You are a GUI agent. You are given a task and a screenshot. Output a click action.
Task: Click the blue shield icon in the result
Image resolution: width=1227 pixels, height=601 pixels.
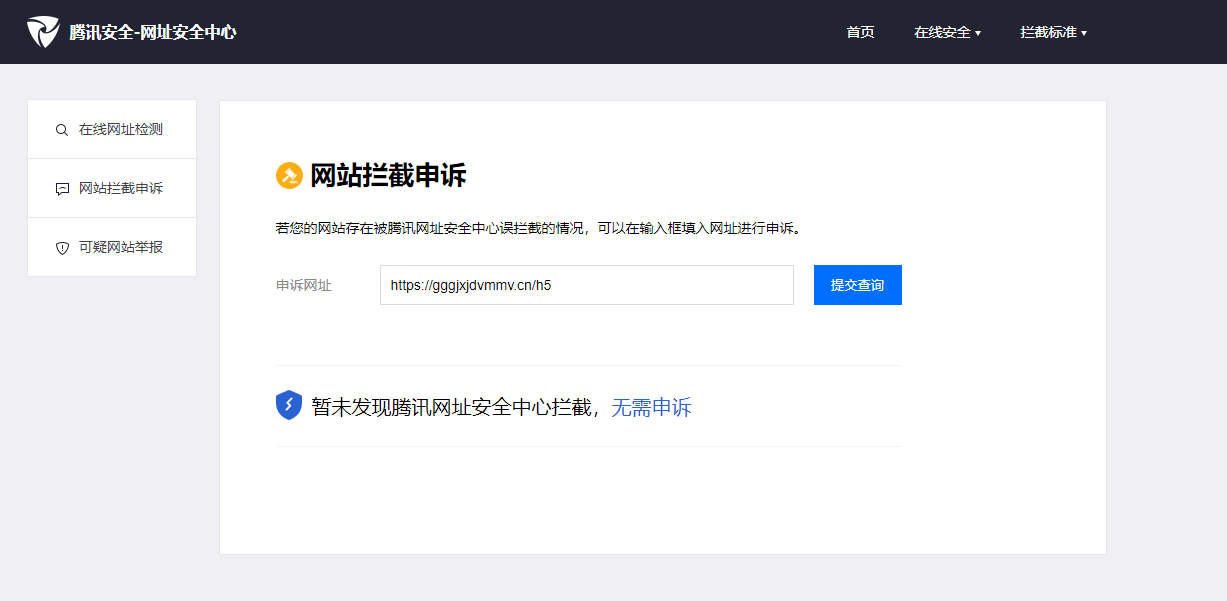point(289,405)
